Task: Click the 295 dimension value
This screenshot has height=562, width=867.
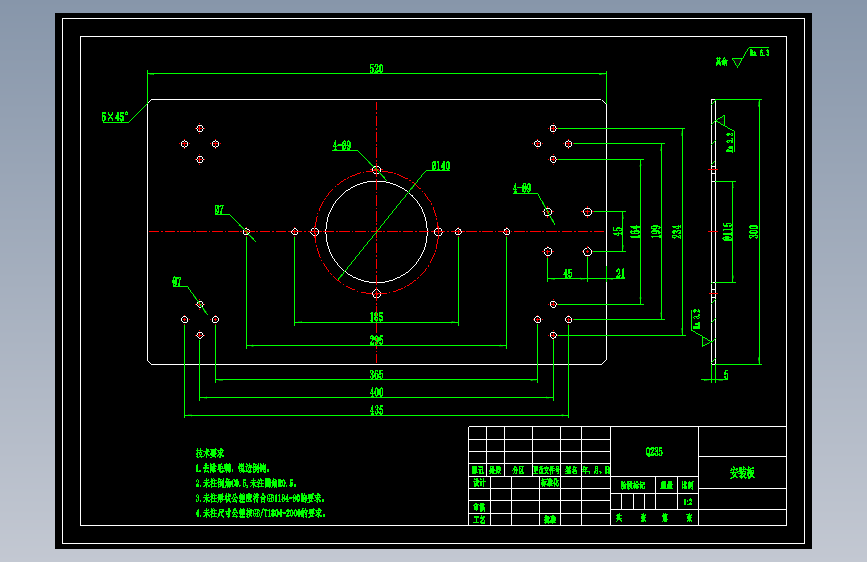Action: (x=377, y=340)
